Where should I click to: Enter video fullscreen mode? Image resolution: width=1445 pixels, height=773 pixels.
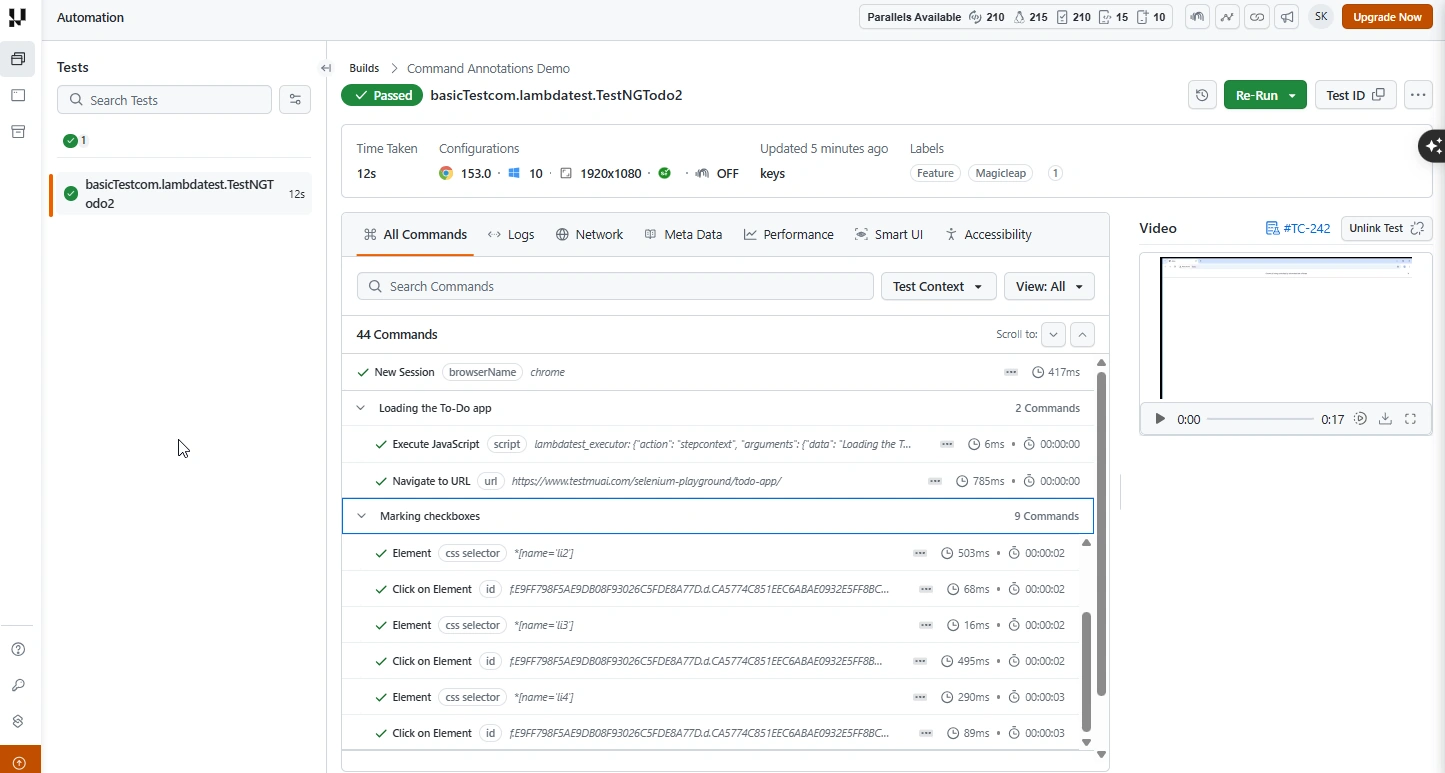pyautogui.click(x=1411, y=419)
